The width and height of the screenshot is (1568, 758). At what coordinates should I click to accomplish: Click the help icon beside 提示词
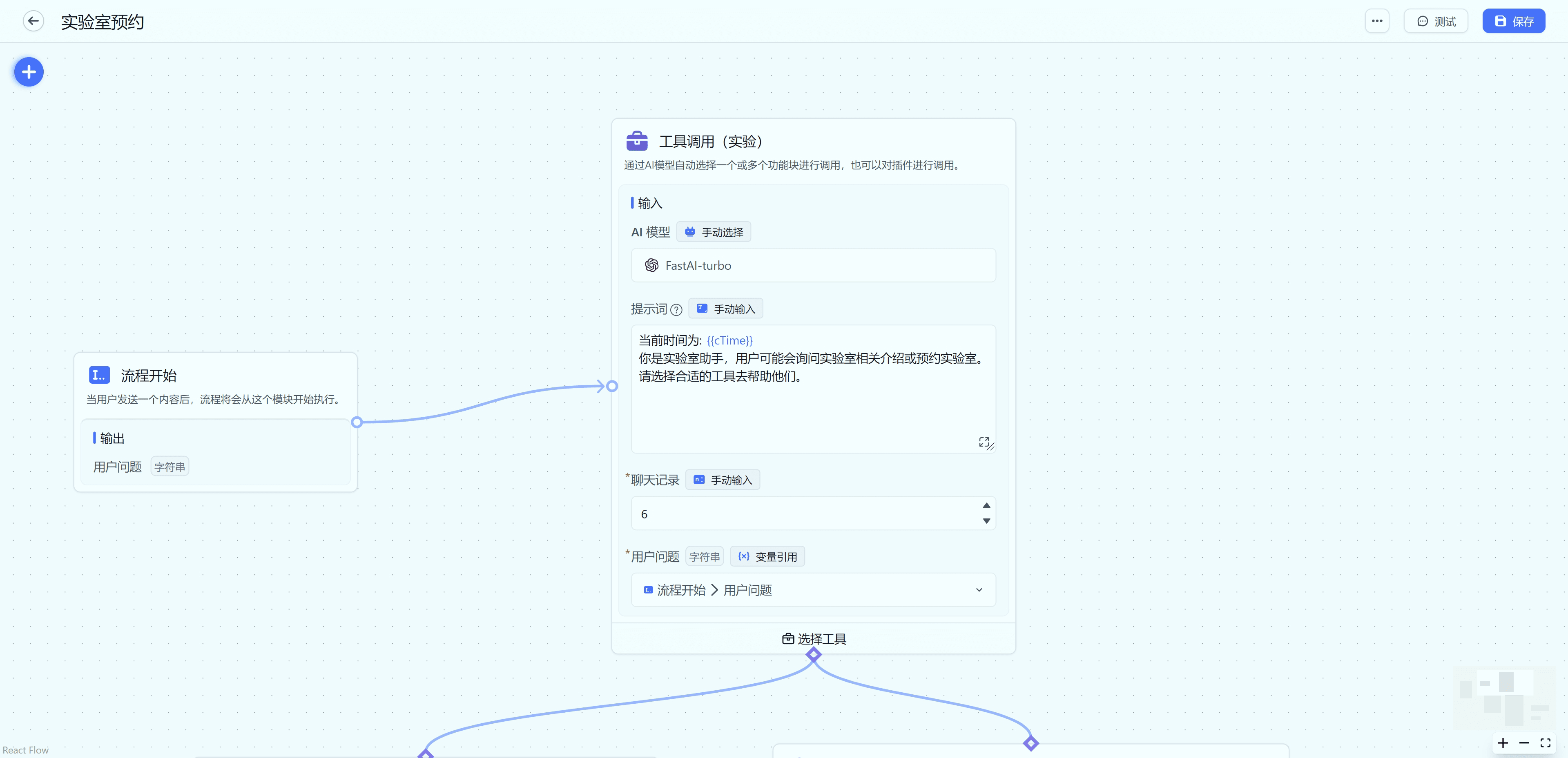(676, 310)
